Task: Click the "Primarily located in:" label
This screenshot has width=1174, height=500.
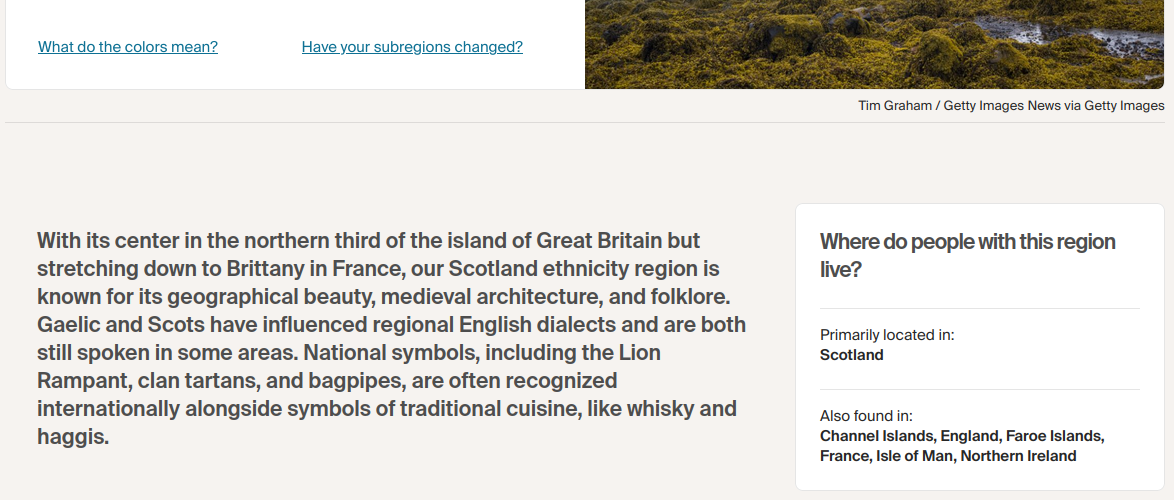Action: click(x=887, y=335)
